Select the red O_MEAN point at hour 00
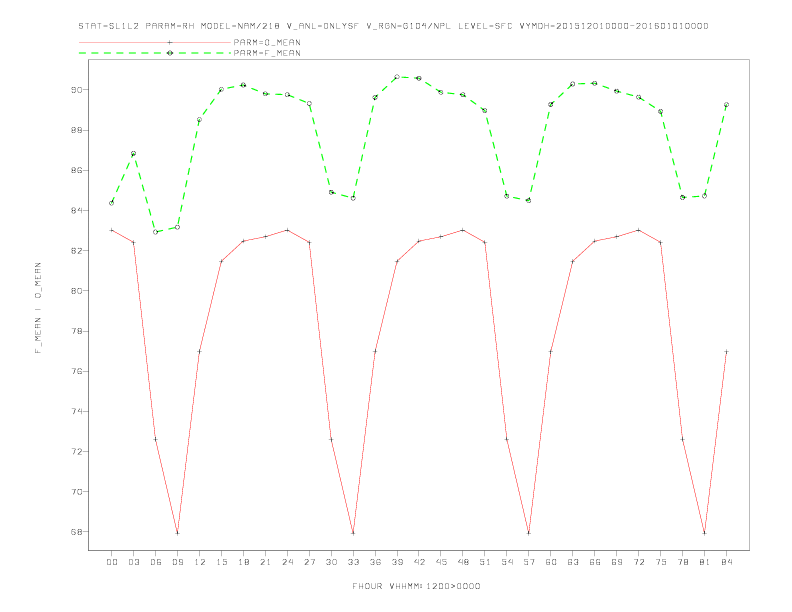 click(112, 230)
